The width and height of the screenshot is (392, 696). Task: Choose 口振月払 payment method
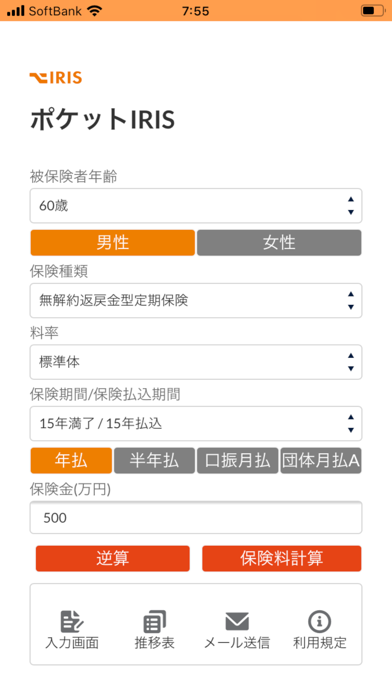(x=238, y=460)
